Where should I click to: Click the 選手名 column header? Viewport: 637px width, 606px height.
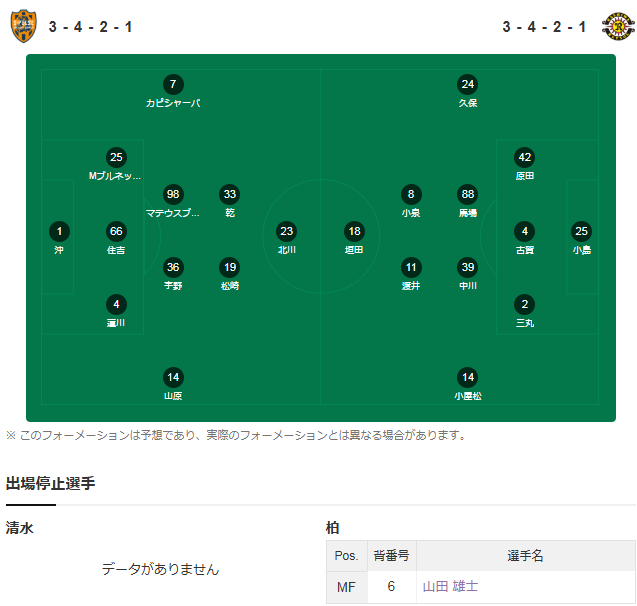[525, 556]
